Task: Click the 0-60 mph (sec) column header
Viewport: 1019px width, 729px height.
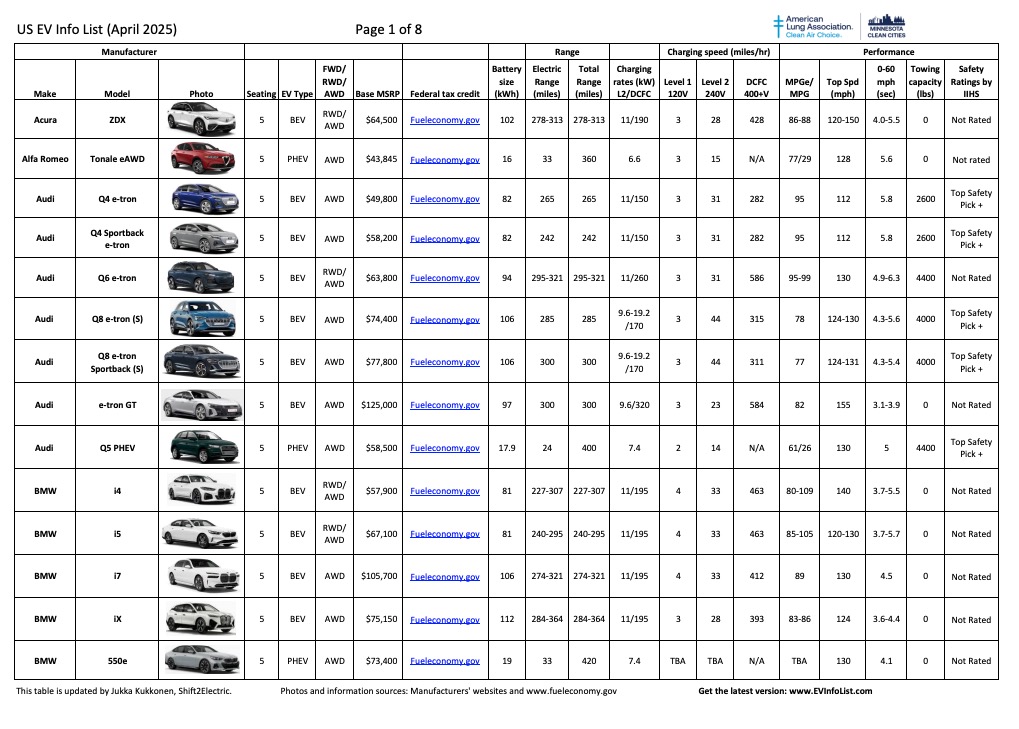Action: [x=886, y=81]
